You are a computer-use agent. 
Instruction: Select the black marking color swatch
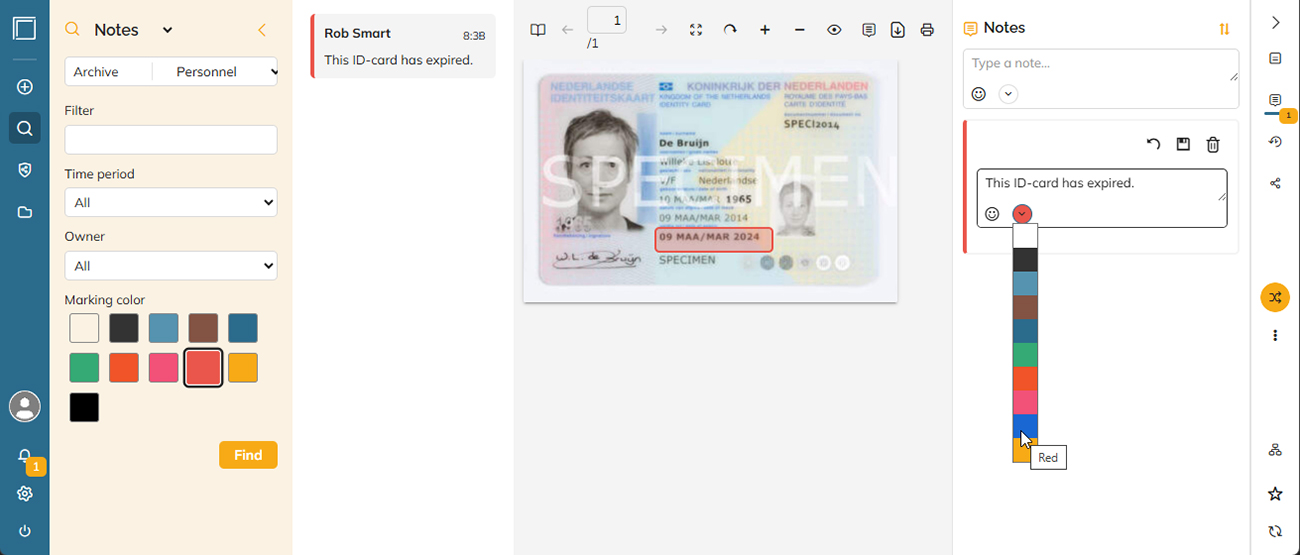(84, 408)
